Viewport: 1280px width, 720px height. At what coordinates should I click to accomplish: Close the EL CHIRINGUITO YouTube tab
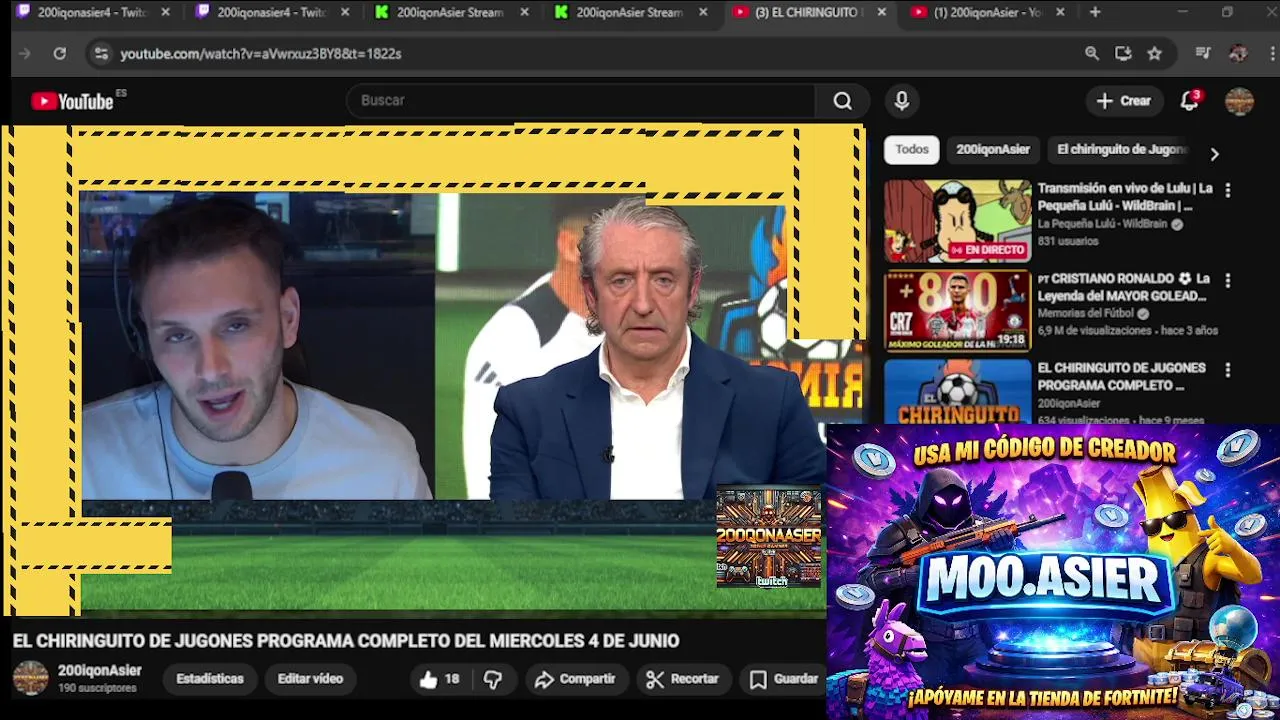click(881, 12)
